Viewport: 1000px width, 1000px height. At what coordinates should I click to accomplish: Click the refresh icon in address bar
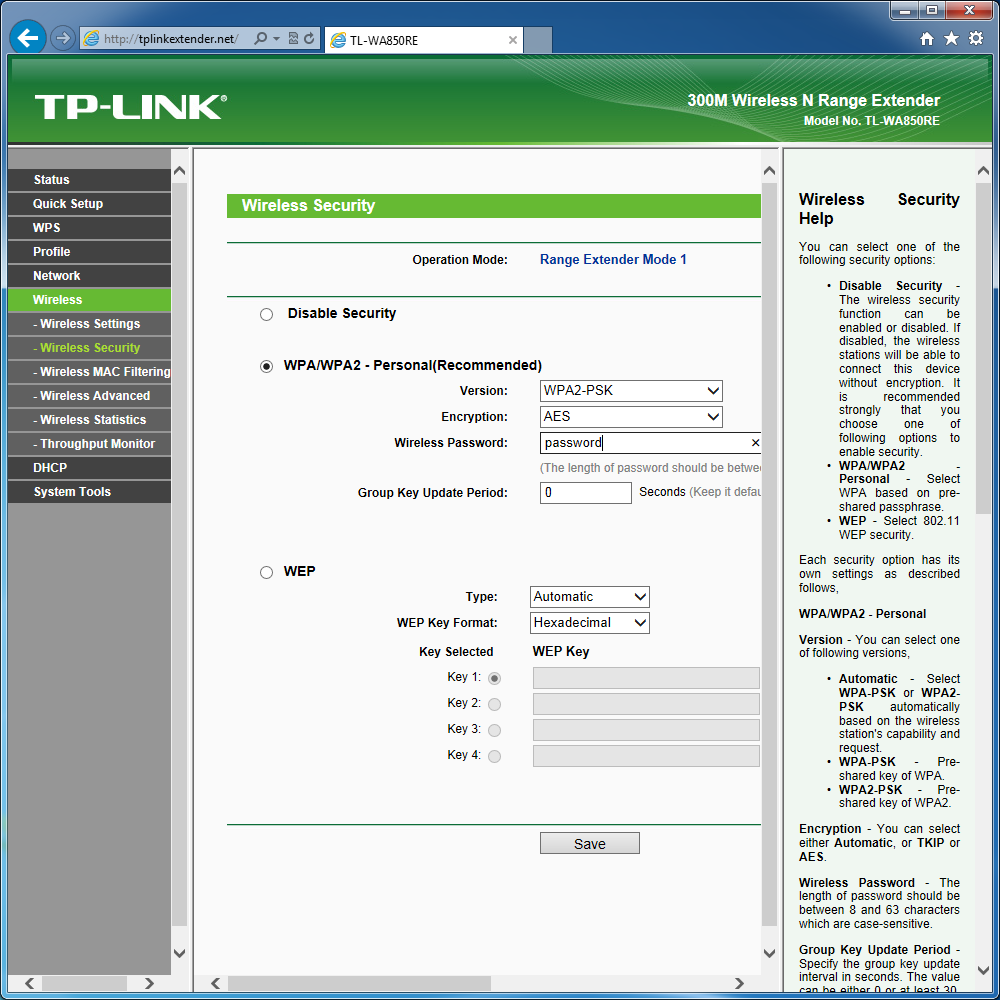click(x=309, y=38)
